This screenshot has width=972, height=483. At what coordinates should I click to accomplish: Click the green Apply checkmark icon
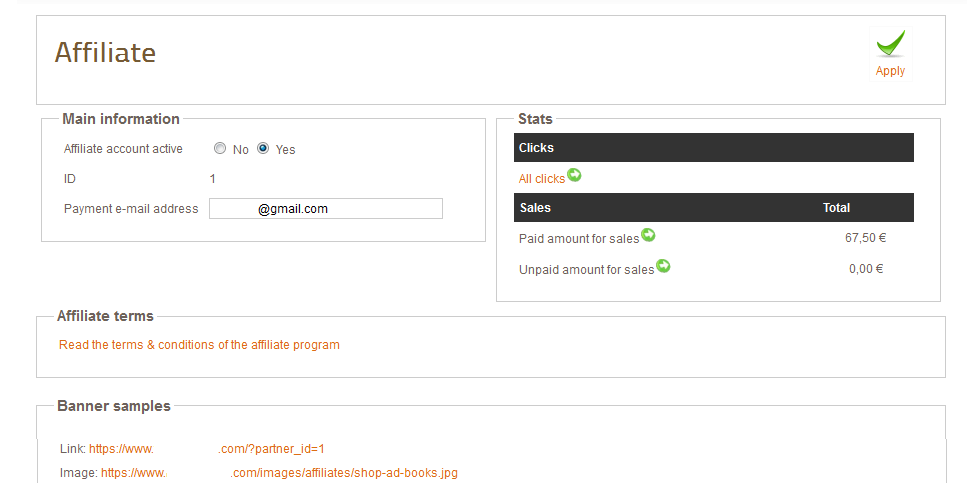pyautogui.click(x=890, y=45)
